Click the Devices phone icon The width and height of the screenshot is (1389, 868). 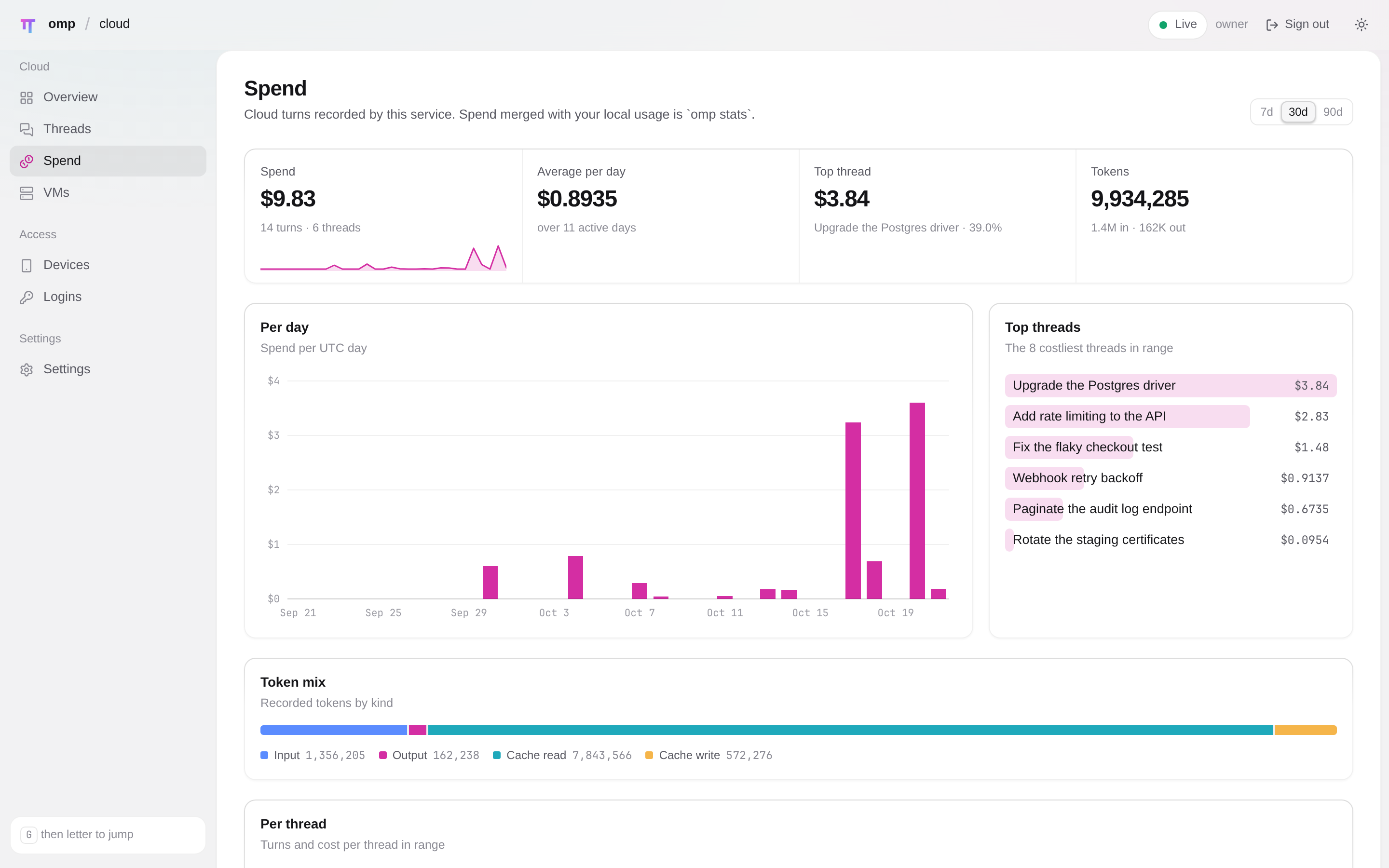tap(27, 265)
